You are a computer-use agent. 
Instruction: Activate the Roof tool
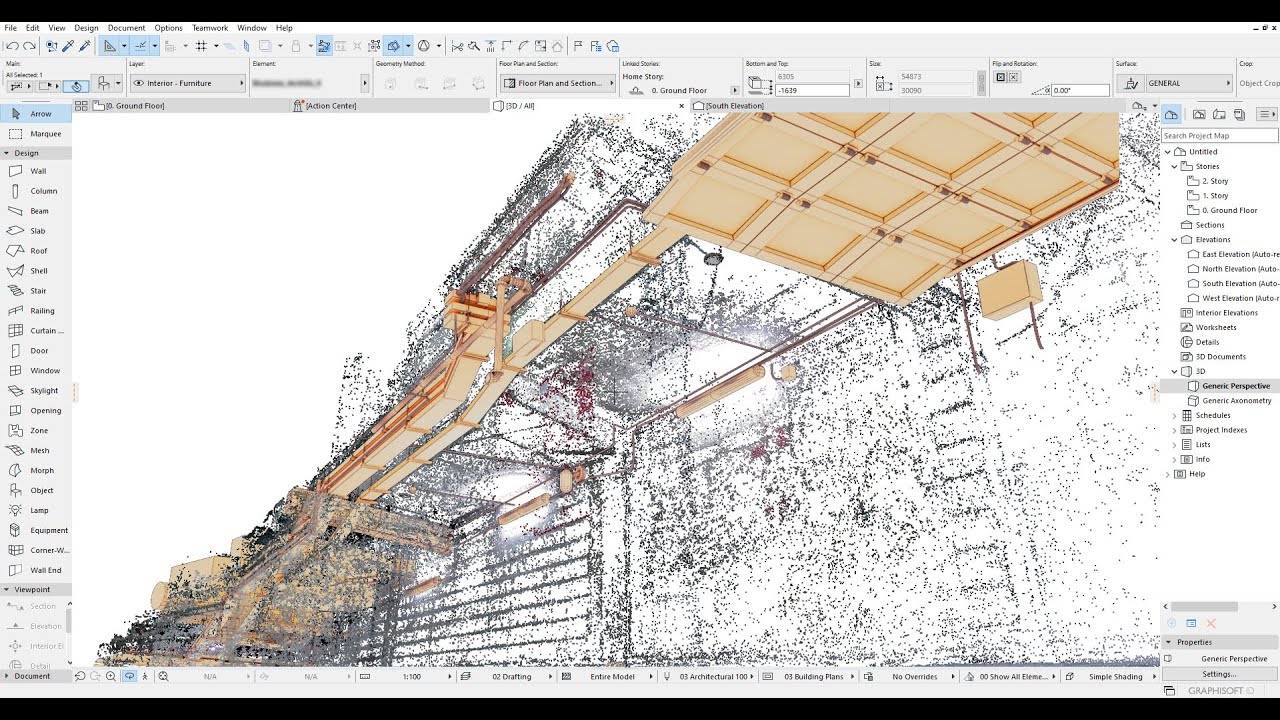36,251
